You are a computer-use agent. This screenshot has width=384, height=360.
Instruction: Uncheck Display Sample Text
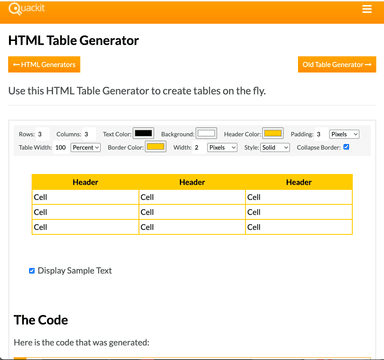[32, 271]
